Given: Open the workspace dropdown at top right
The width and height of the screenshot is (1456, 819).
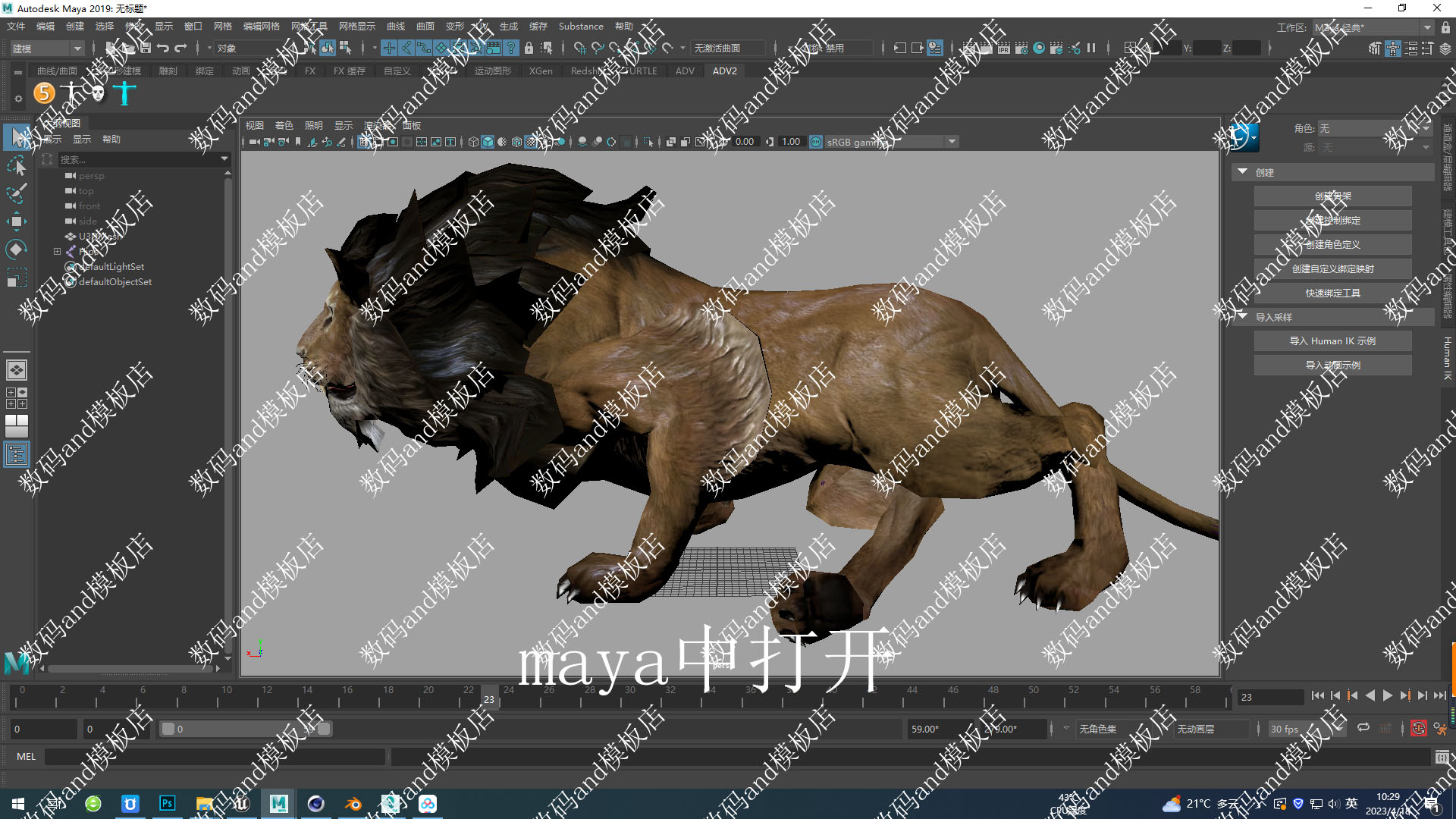Looking at the screenshot, I should point(1373,27).
